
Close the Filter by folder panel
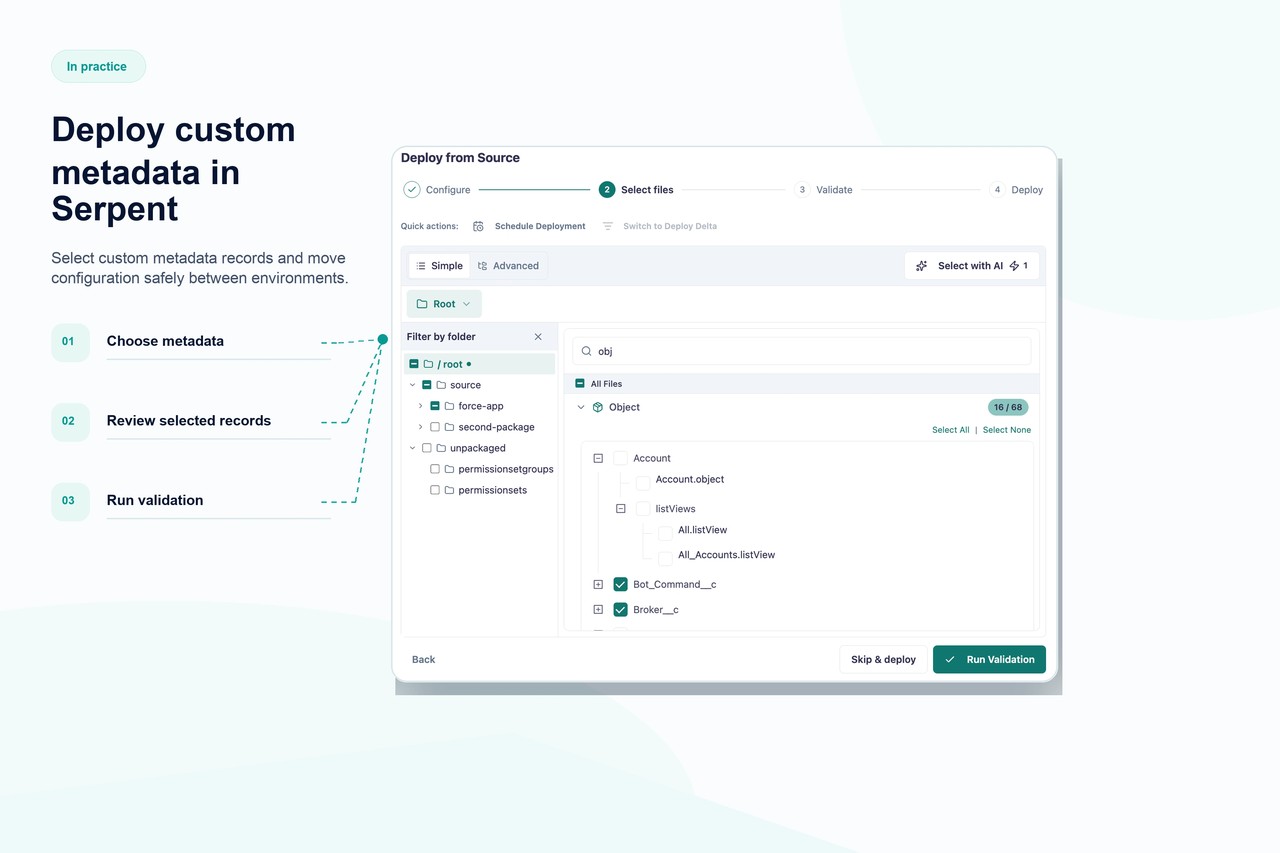point(538,337)
